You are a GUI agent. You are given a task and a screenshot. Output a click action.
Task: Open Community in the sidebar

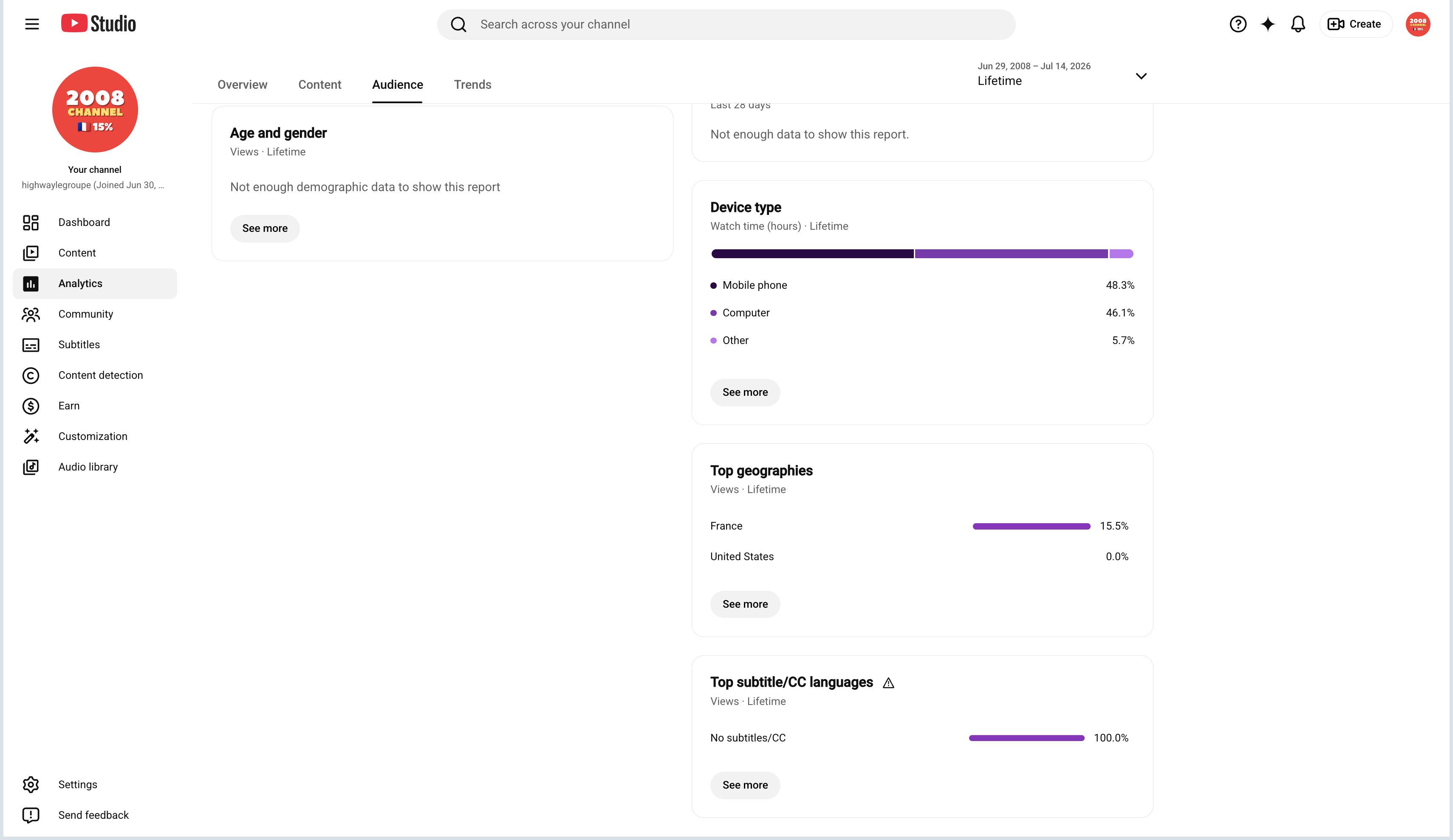(x=95, y=314)
